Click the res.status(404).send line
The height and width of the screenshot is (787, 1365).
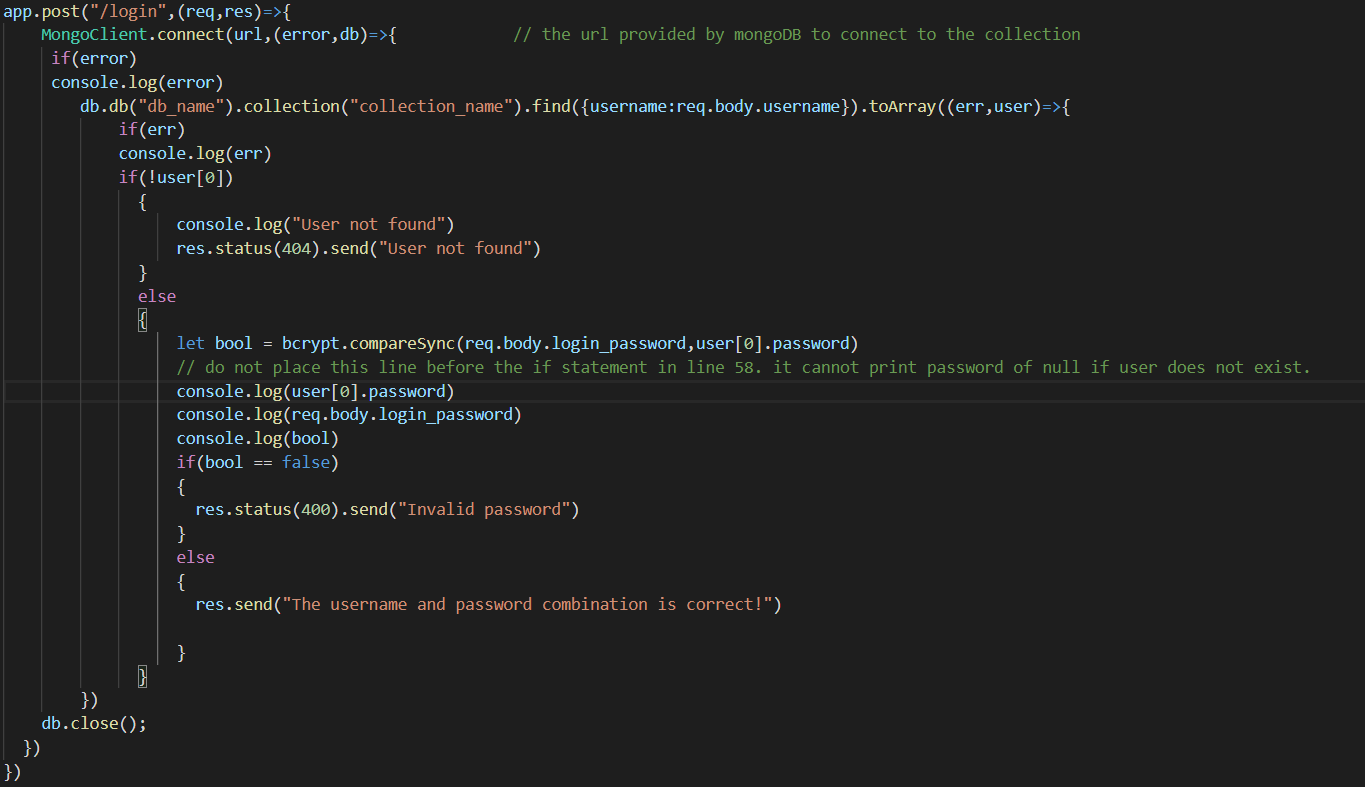(x=358, y=248)
